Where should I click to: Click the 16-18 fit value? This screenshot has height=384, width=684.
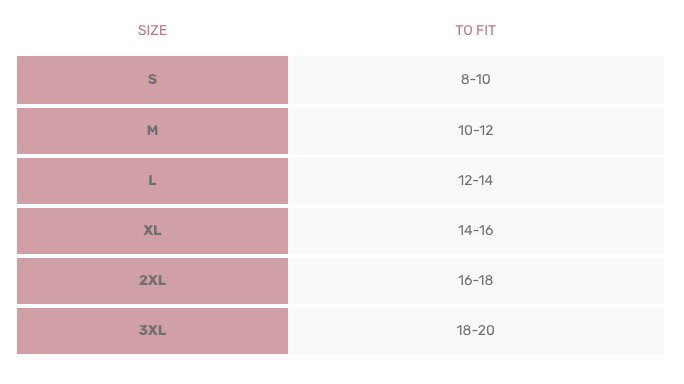tap(475, 280)
